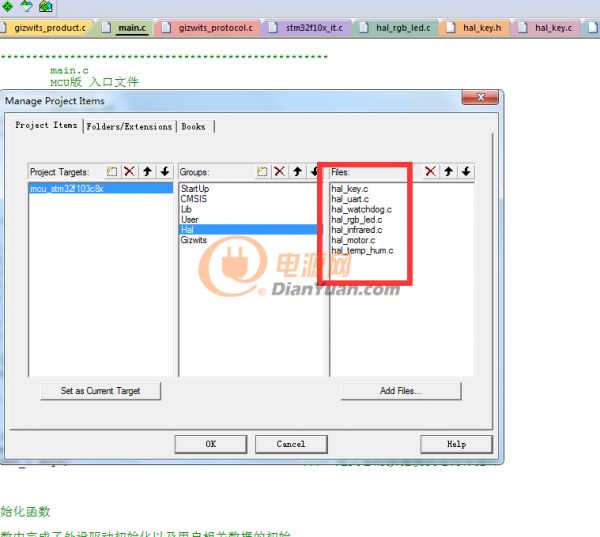
Task: Open the hal_key.h editor tab
Action: 476,28
